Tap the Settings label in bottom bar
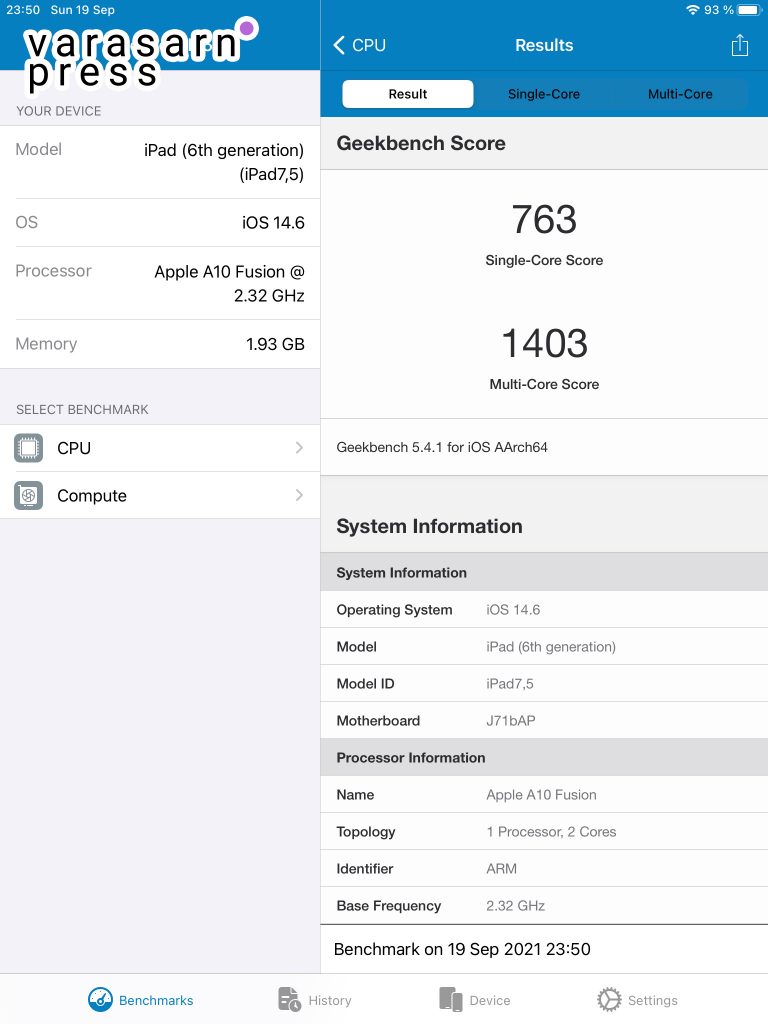Viewport: 768px width, 1024px height. (652, 1000)
